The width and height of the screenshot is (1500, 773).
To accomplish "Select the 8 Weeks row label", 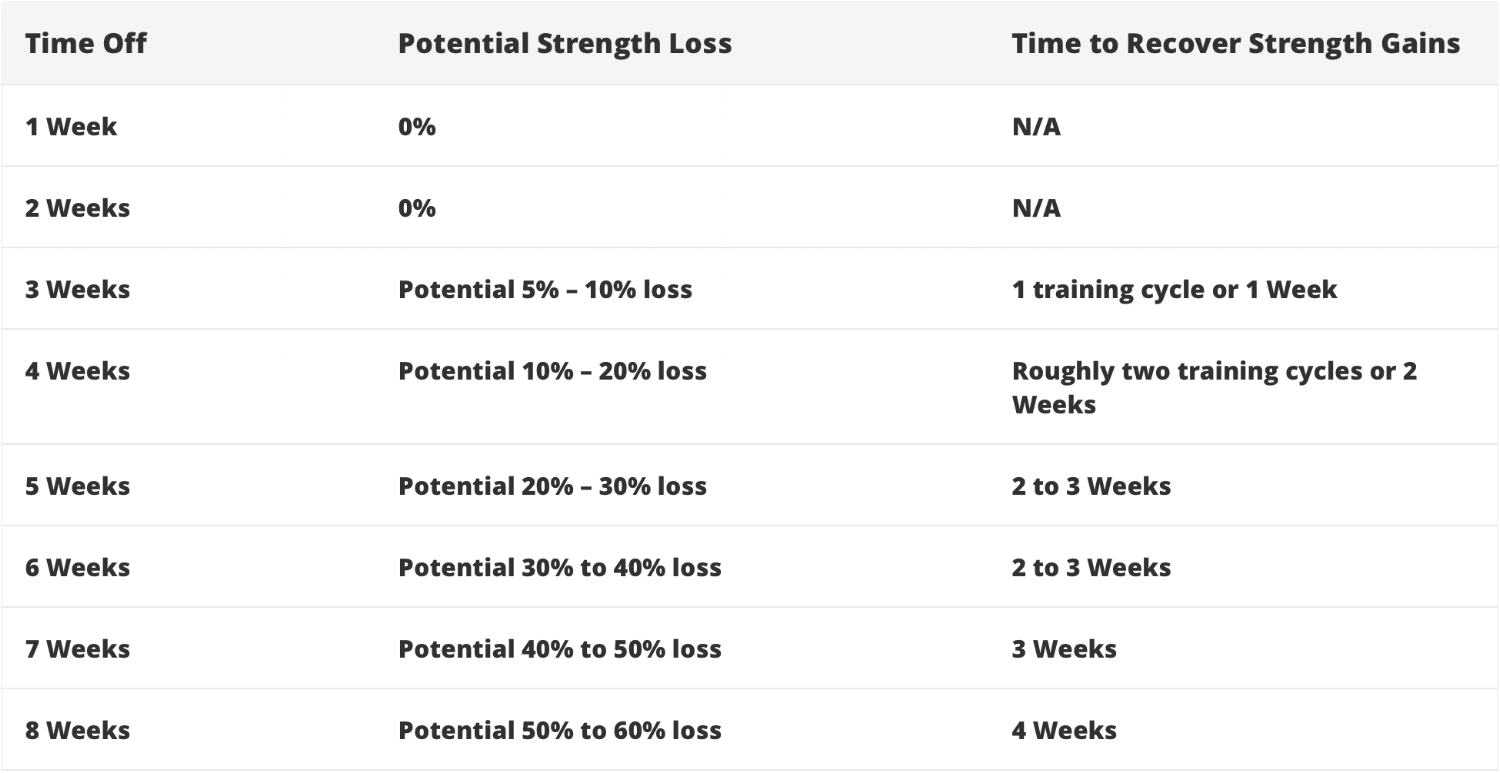I will click(78, 730).
